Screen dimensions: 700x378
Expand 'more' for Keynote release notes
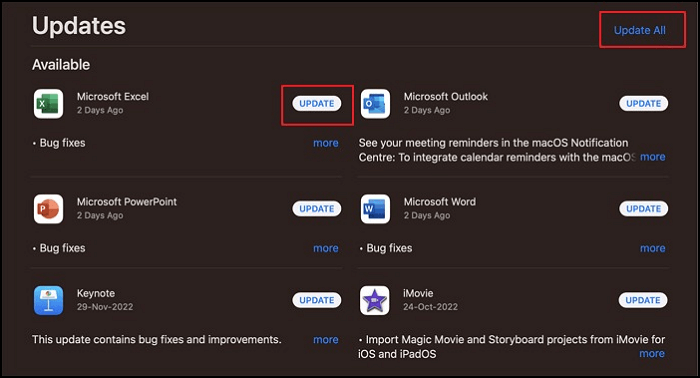[326, 340]
